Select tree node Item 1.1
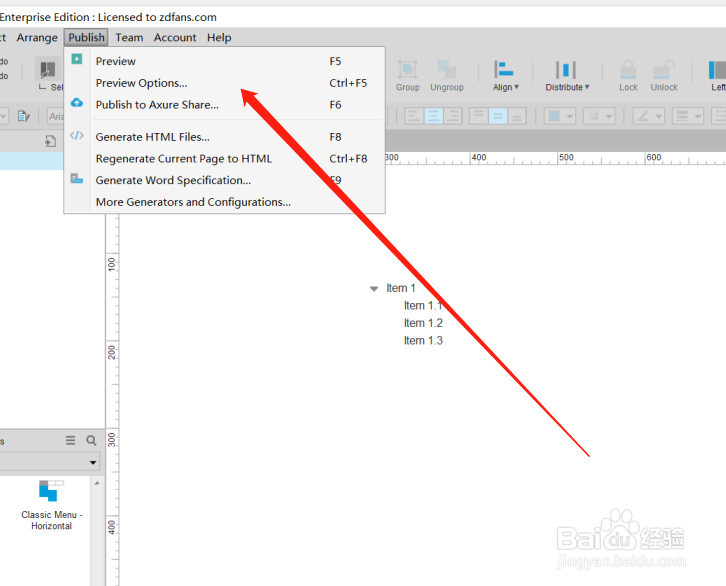Image resolution: width=726 pixels, height=586 pixels. [423, 305]
